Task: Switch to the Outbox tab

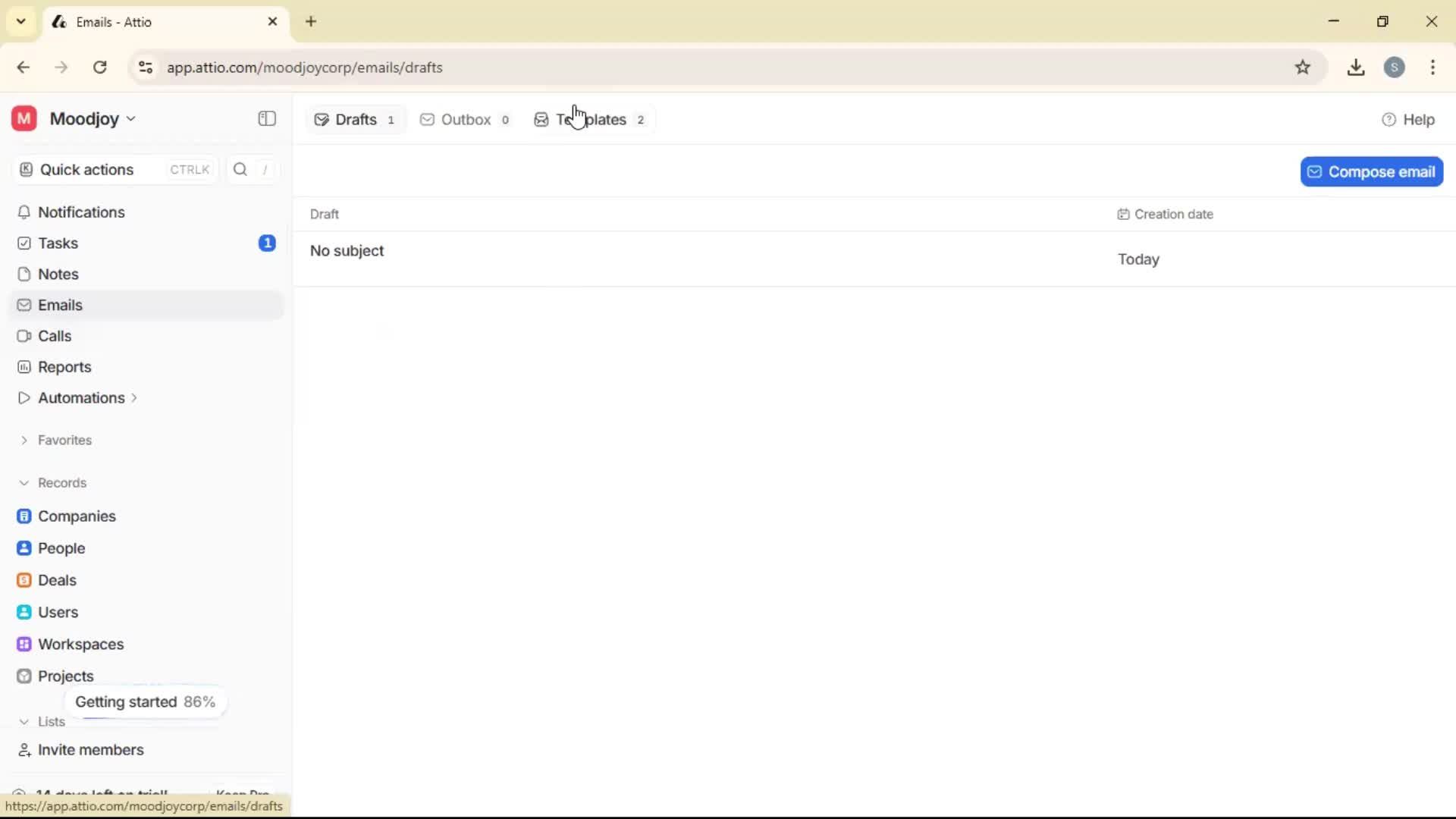Action: click(x=465, y=119)
